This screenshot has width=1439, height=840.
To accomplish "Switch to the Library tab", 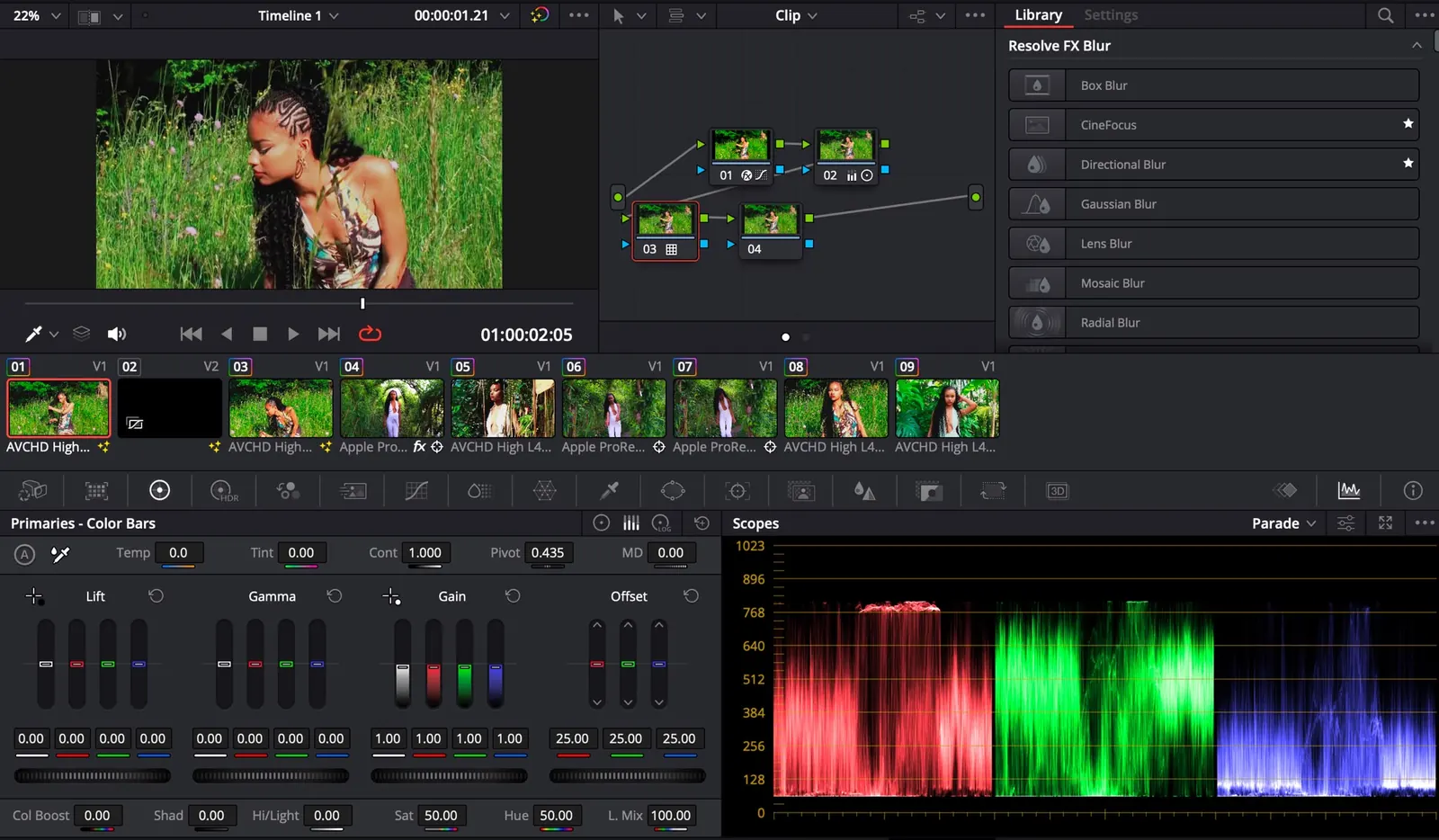I will (1038, 15).
